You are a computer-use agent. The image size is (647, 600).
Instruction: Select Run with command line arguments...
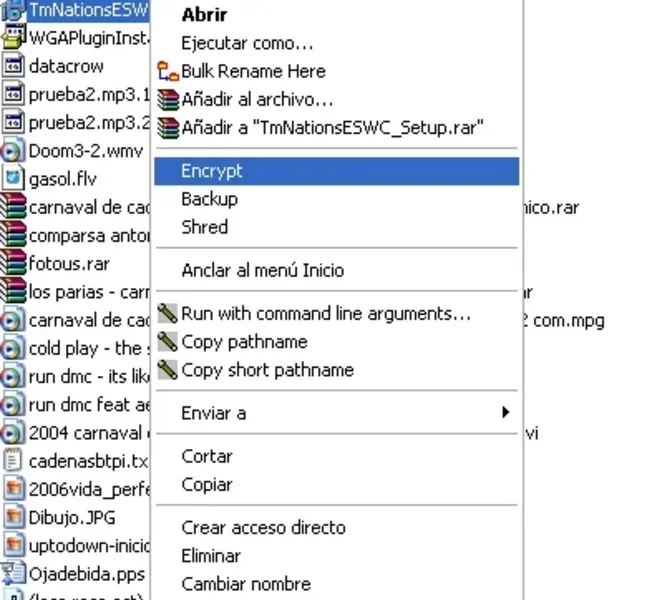336,314
